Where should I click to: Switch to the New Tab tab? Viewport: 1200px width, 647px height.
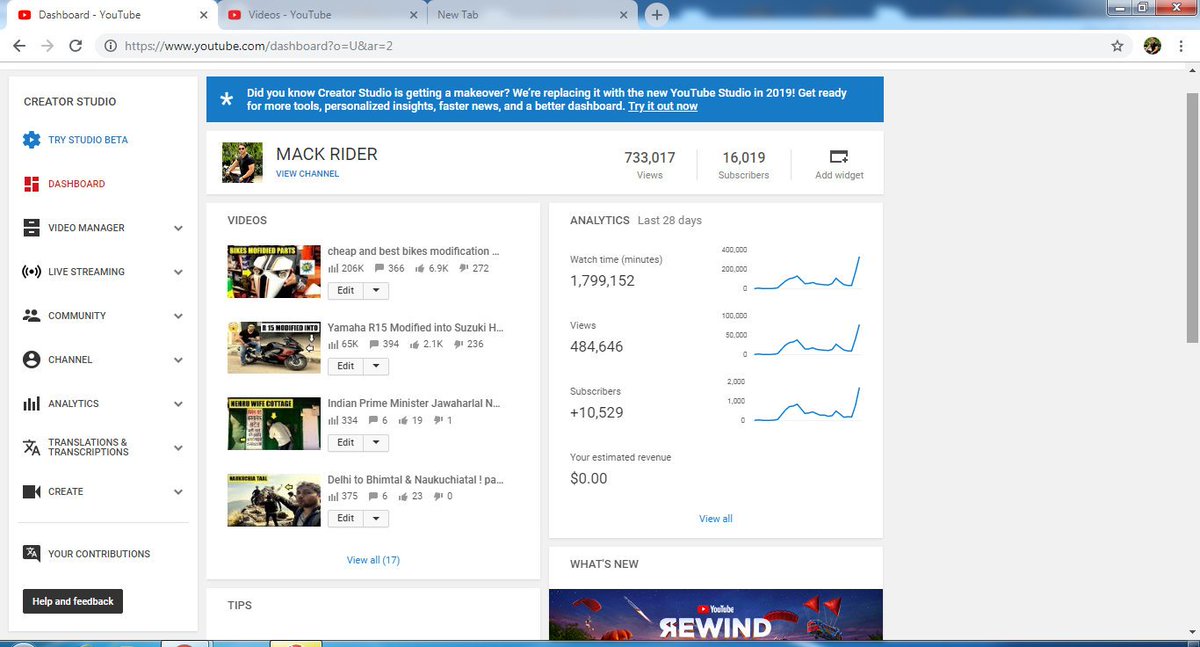point(530,15)
